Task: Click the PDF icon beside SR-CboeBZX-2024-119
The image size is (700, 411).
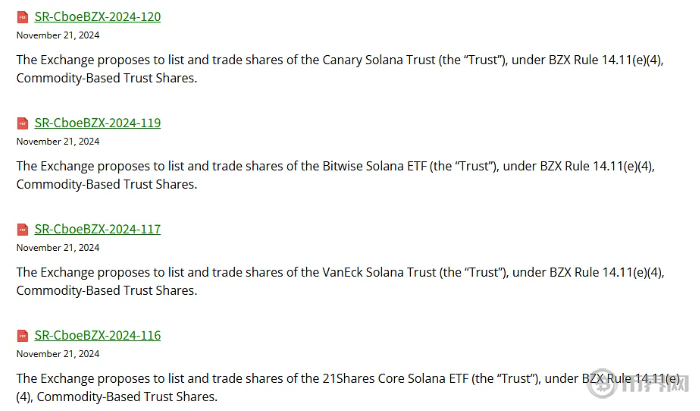Action: tap(22, 123)
